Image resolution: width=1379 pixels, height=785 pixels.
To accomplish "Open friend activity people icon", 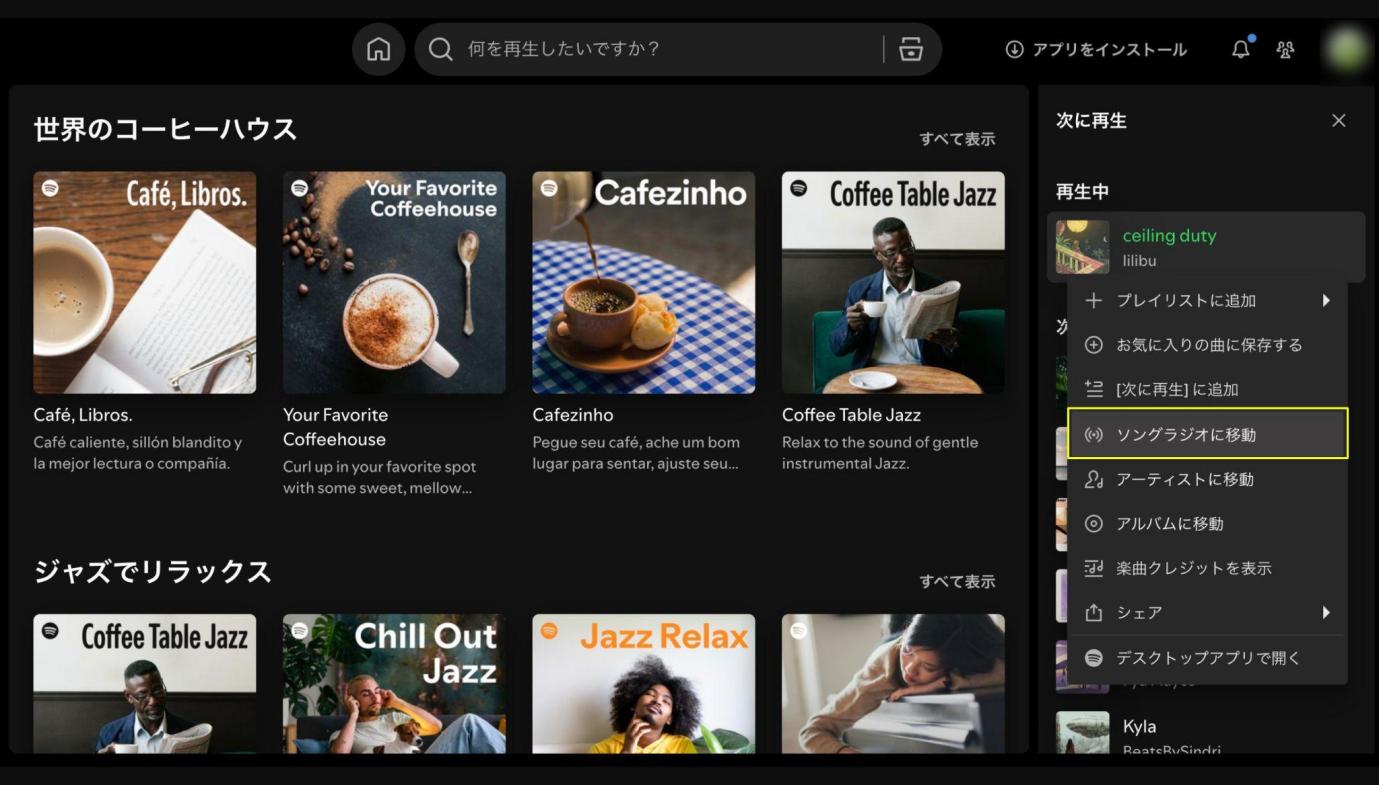I will (1286, 49).
